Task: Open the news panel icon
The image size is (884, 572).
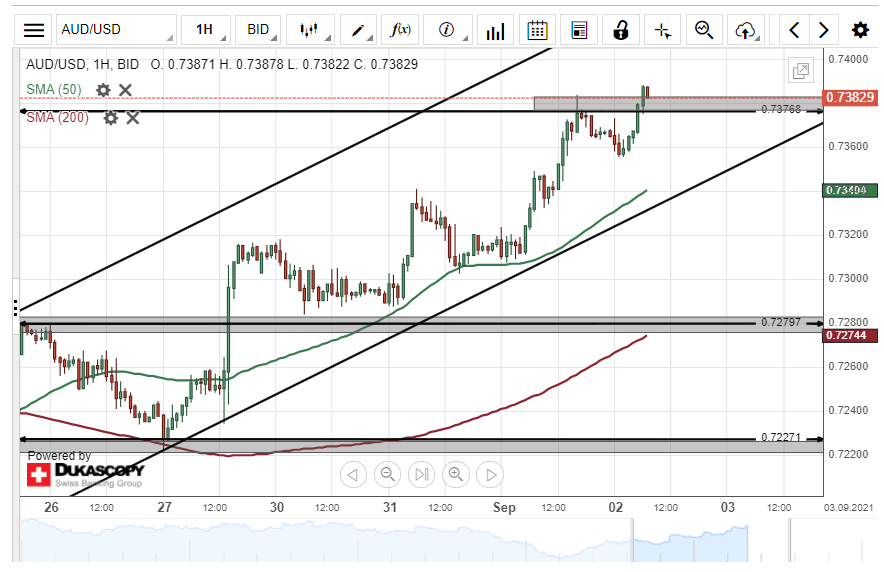Action: click(x=579, y=30)
